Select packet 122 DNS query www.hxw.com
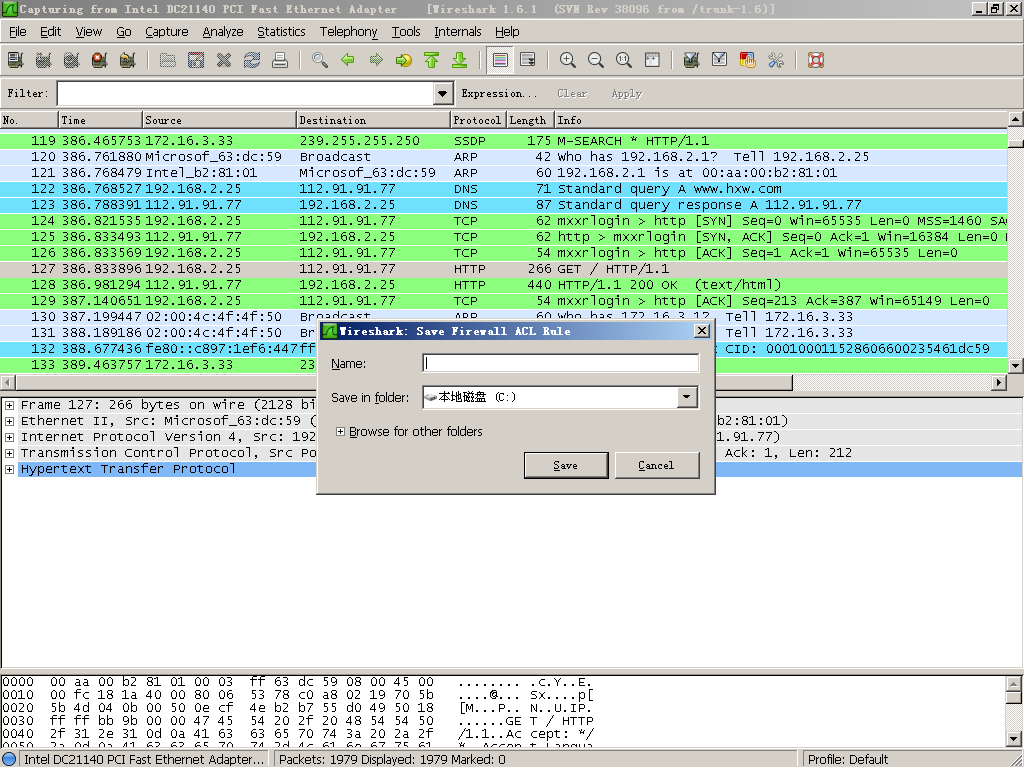Screen dimensions: 1024x768 coord(504,189)
